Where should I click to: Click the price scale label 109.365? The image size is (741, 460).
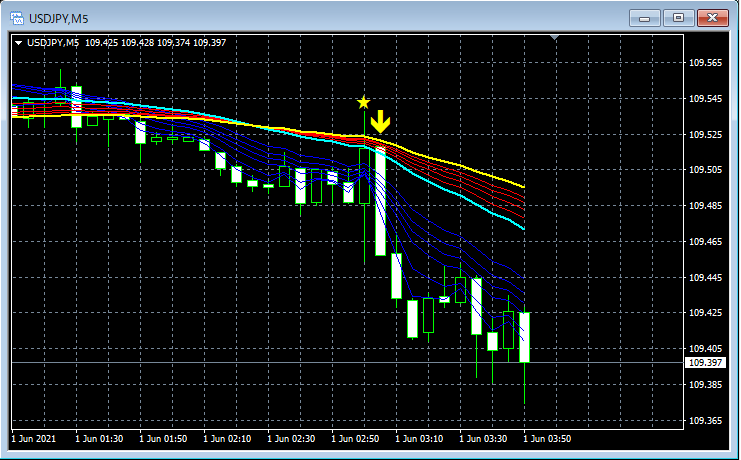point(706,420)
